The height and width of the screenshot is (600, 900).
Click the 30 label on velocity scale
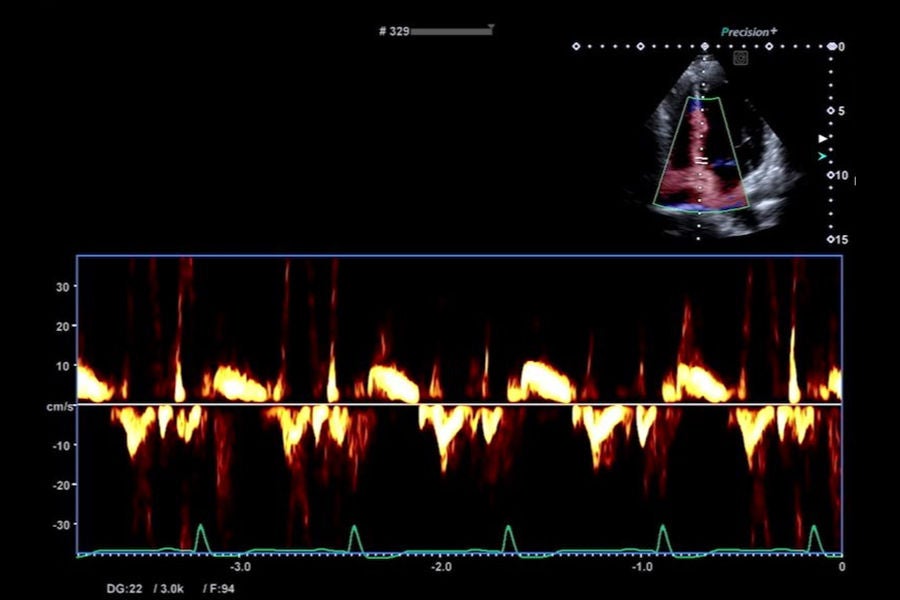(62, 287)
